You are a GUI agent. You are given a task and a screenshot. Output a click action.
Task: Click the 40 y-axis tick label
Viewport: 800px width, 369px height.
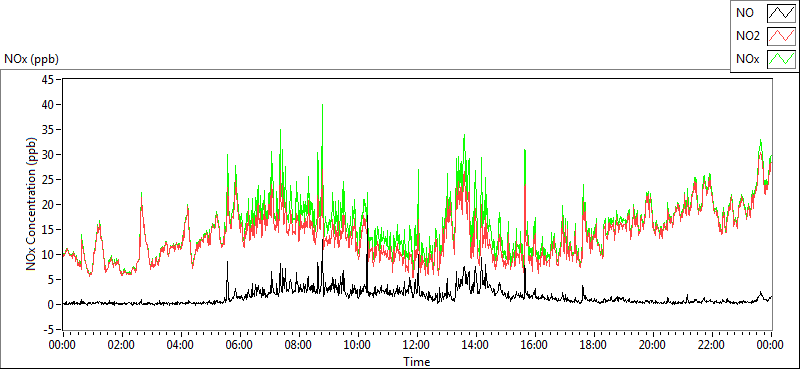coord(48,105)
